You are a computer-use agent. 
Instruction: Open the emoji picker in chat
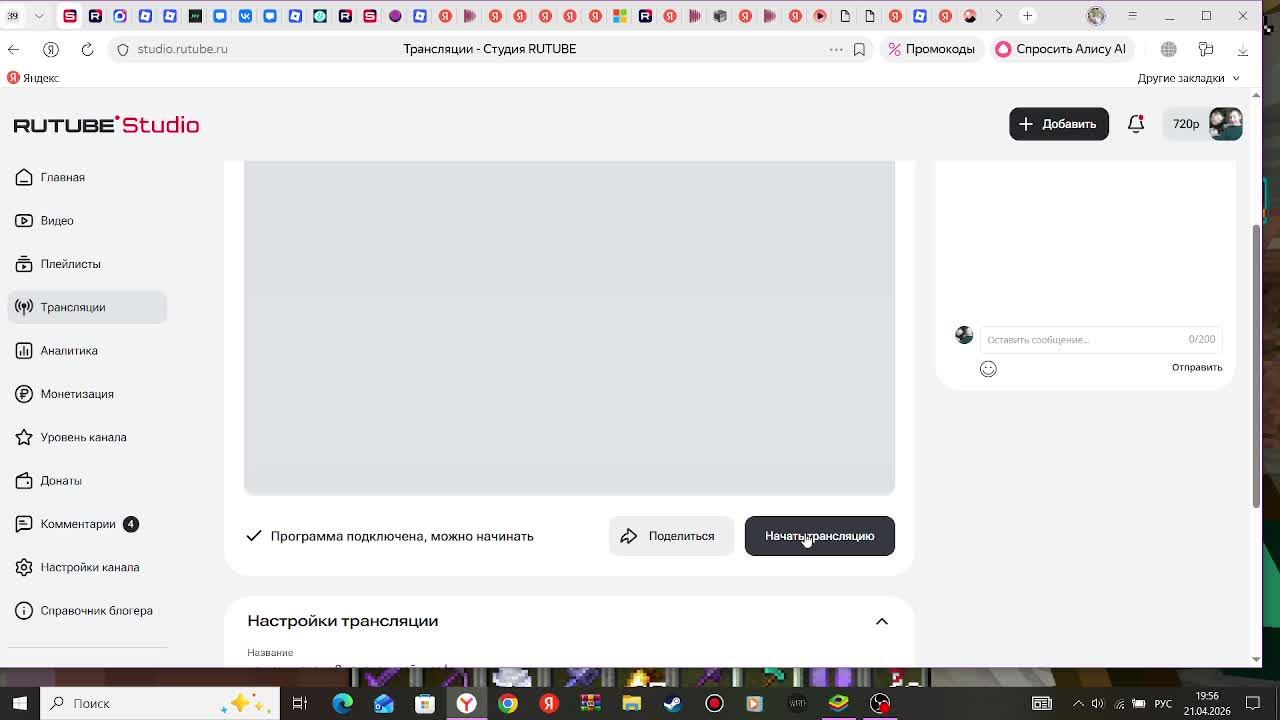(988, 368)
